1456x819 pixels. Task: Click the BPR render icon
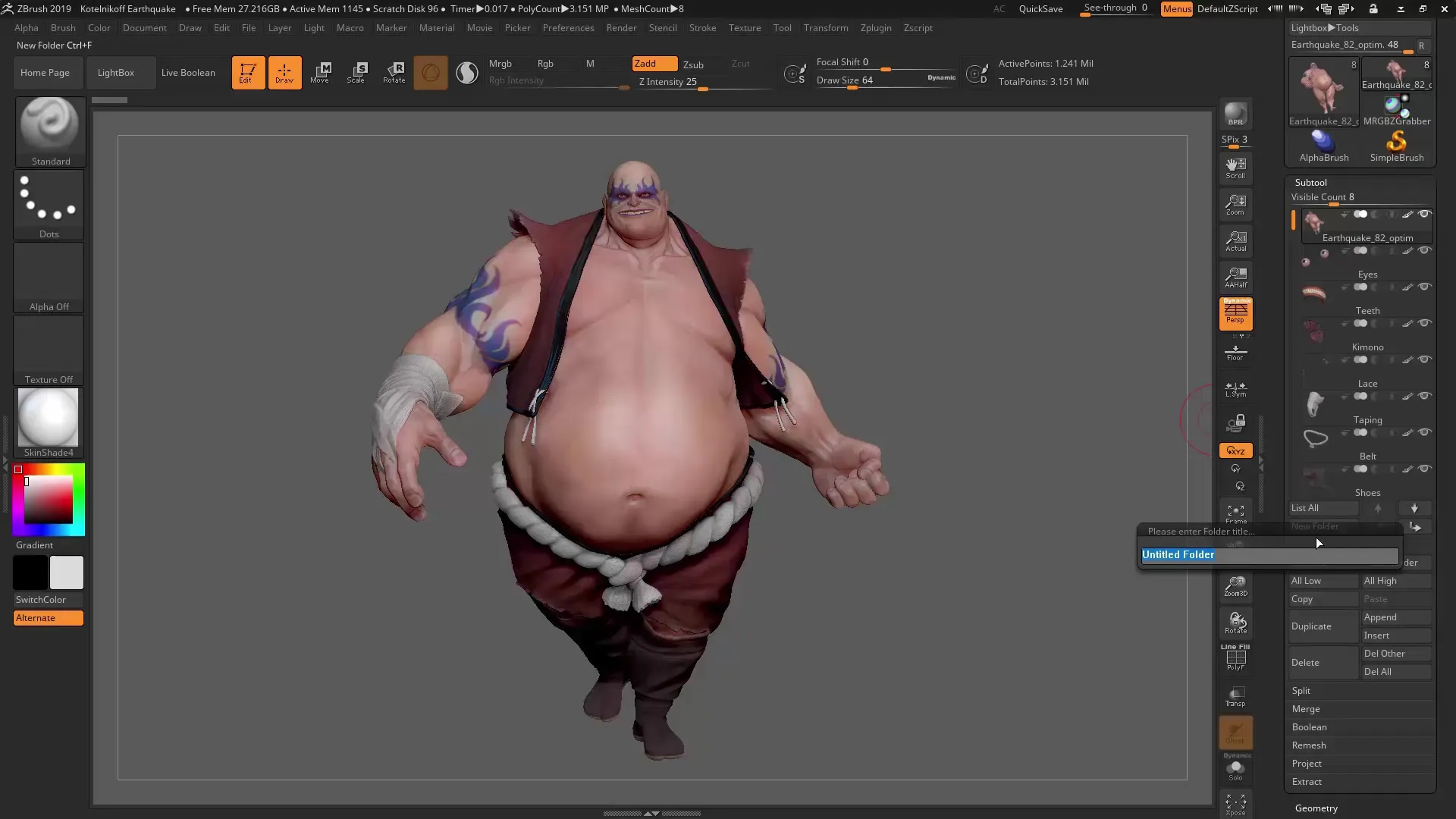[x=1235, y=114]
